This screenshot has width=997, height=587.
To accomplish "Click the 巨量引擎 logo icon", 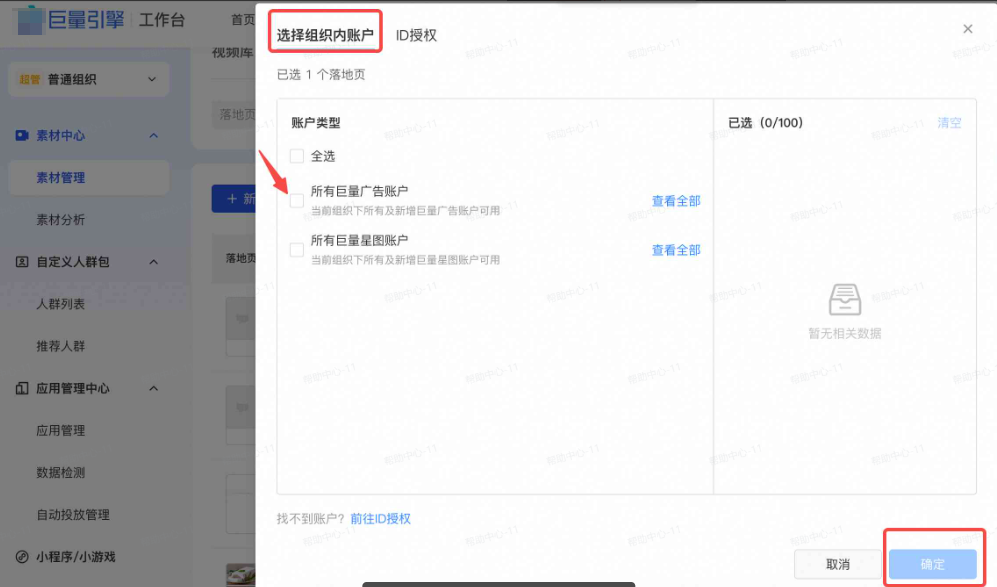I will 29,20.
